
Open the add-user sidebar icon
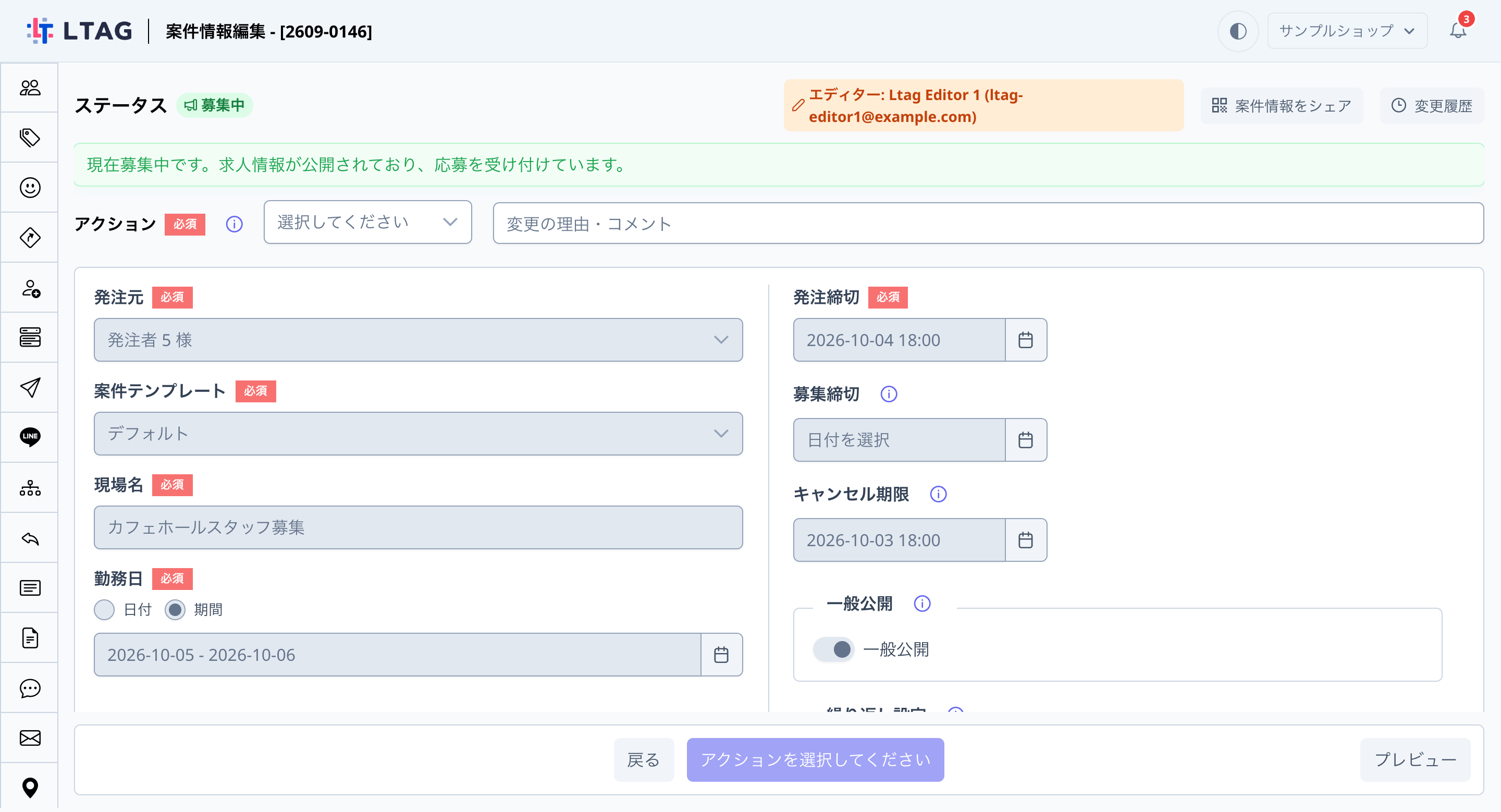(x=30, y=288)
